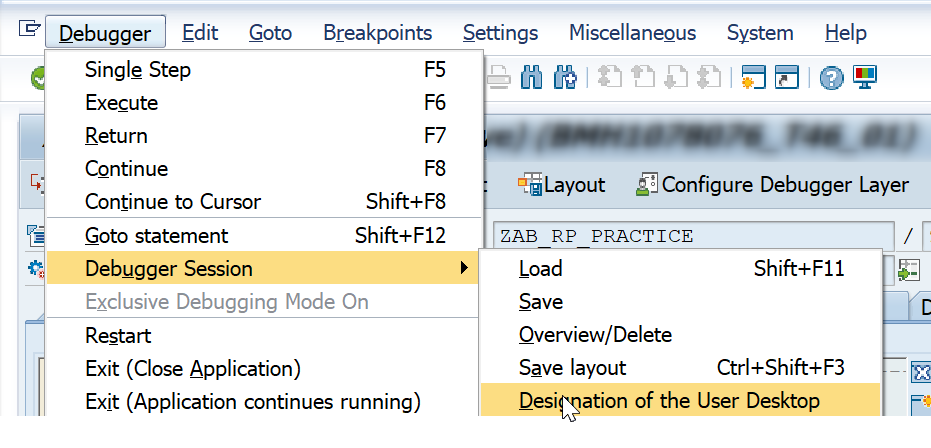This screenshot has width=931, height=448.
Task: Click the Create New Session window icon
Action: pyautogui.click(x=753, y=78)
